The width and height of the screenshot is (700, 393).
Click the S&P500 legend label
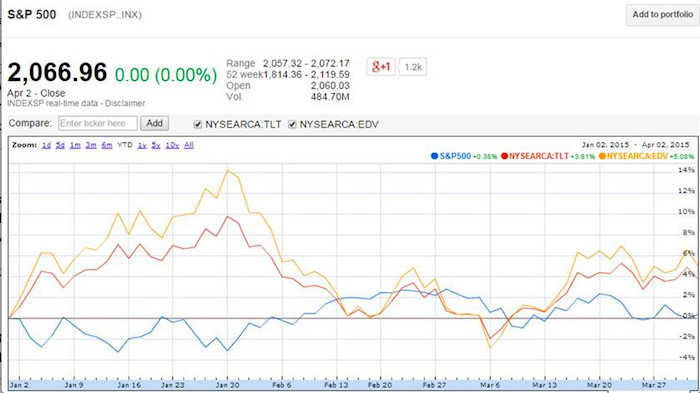455,156
